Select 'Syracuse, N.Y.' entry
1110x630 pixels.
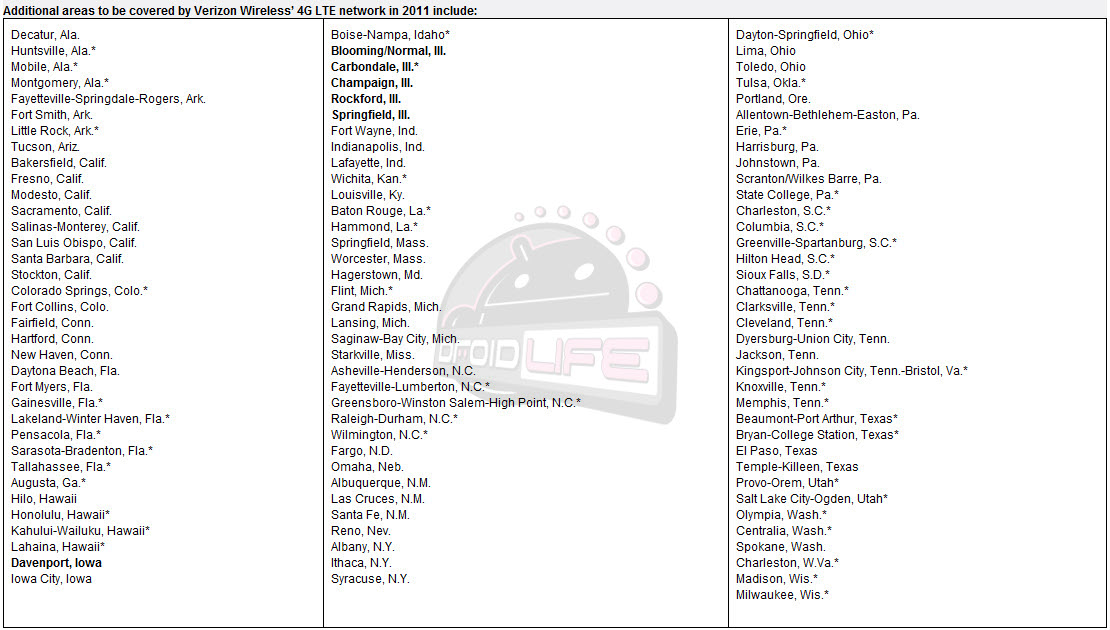coord(370,579)
